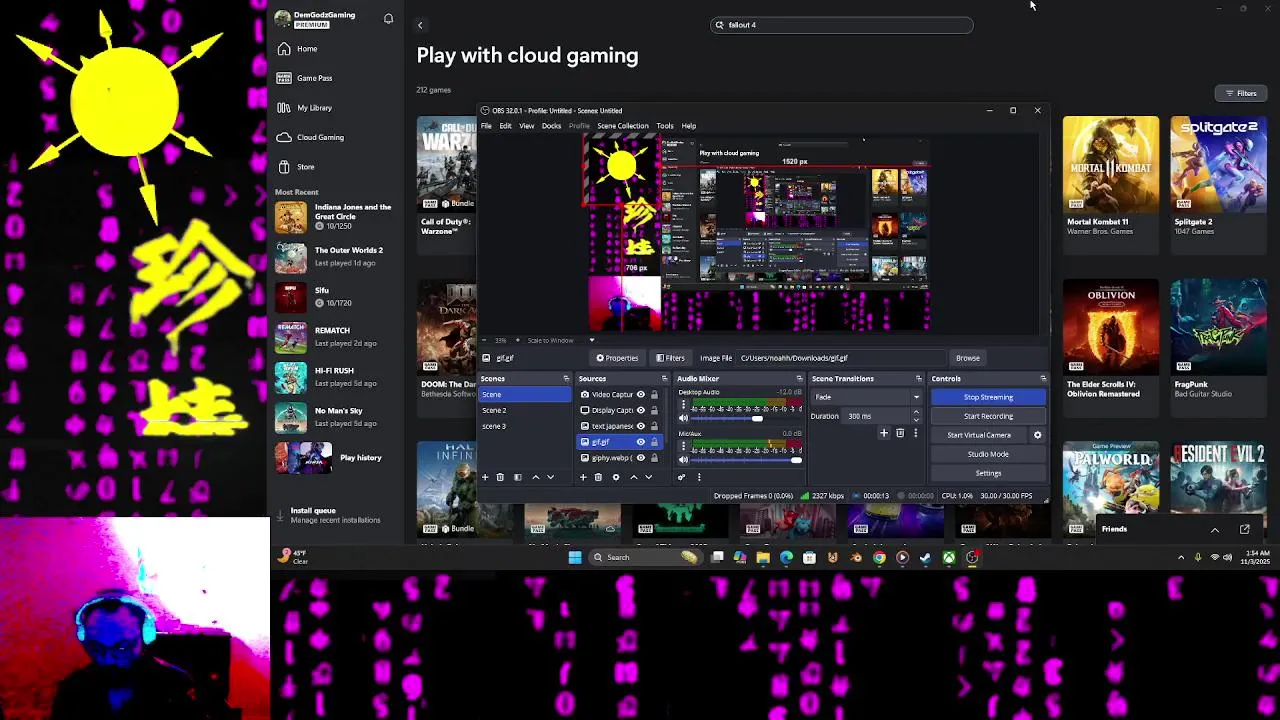Add a new scene with Scenes plus icon
This screenshot has width=1280, height=720.
(x=485, y=477)
